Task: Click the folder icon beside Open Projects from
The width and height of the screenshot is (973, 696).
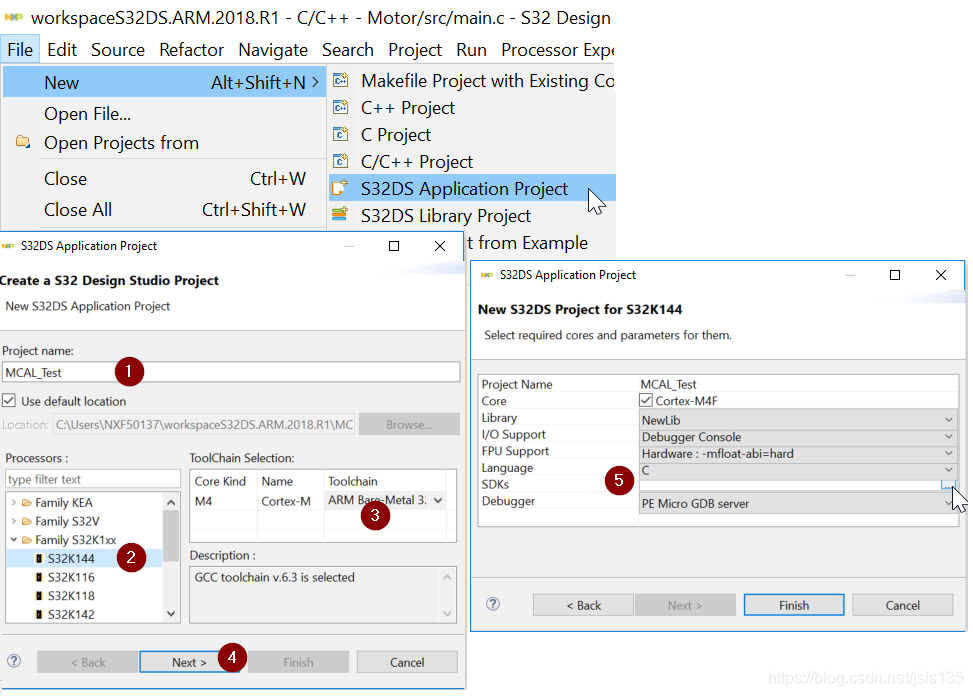Action: click(21, 143)
